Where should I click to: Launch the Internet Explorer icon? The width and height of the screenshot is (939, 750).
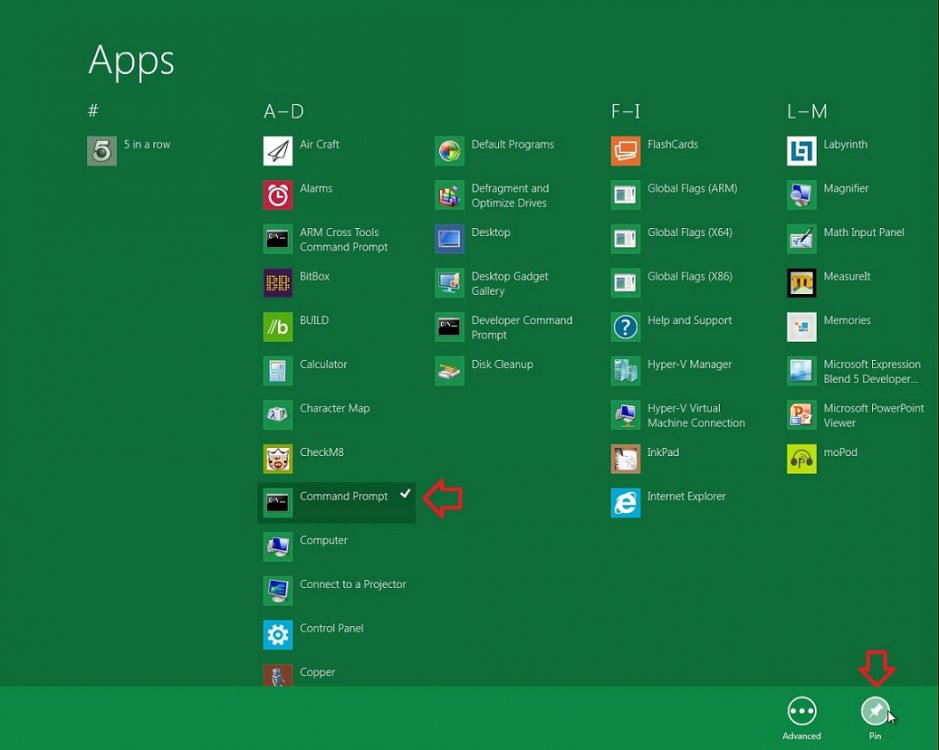click(626, 503)
